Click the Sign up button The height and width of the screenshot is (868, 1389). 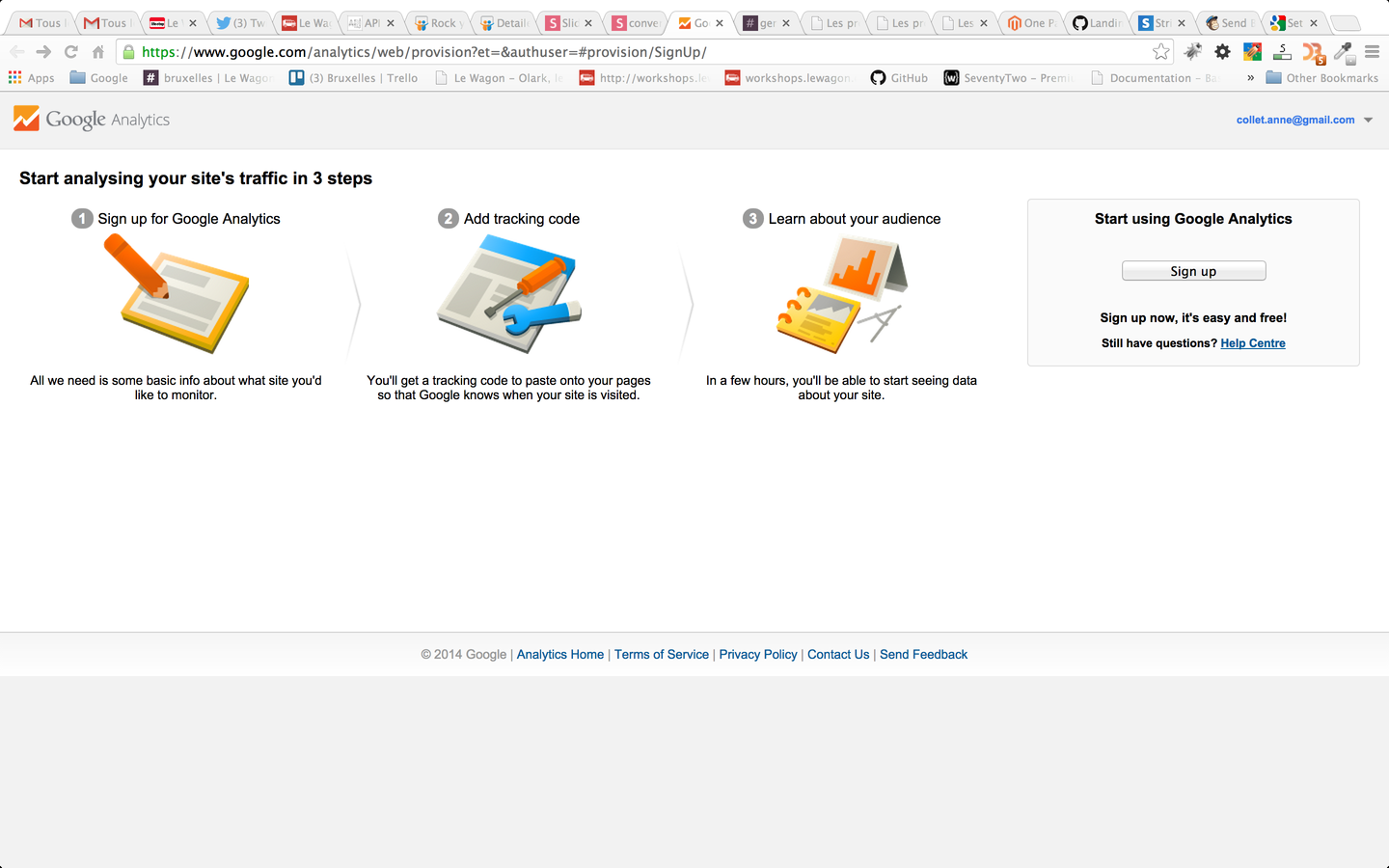[1193, 271]
